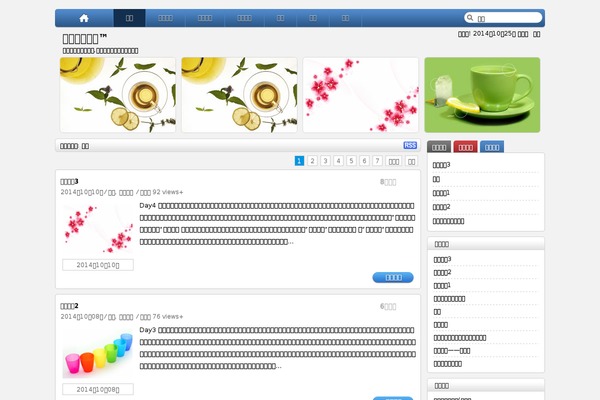Open the large pink blossoms banner image

(x=360, y=95)
